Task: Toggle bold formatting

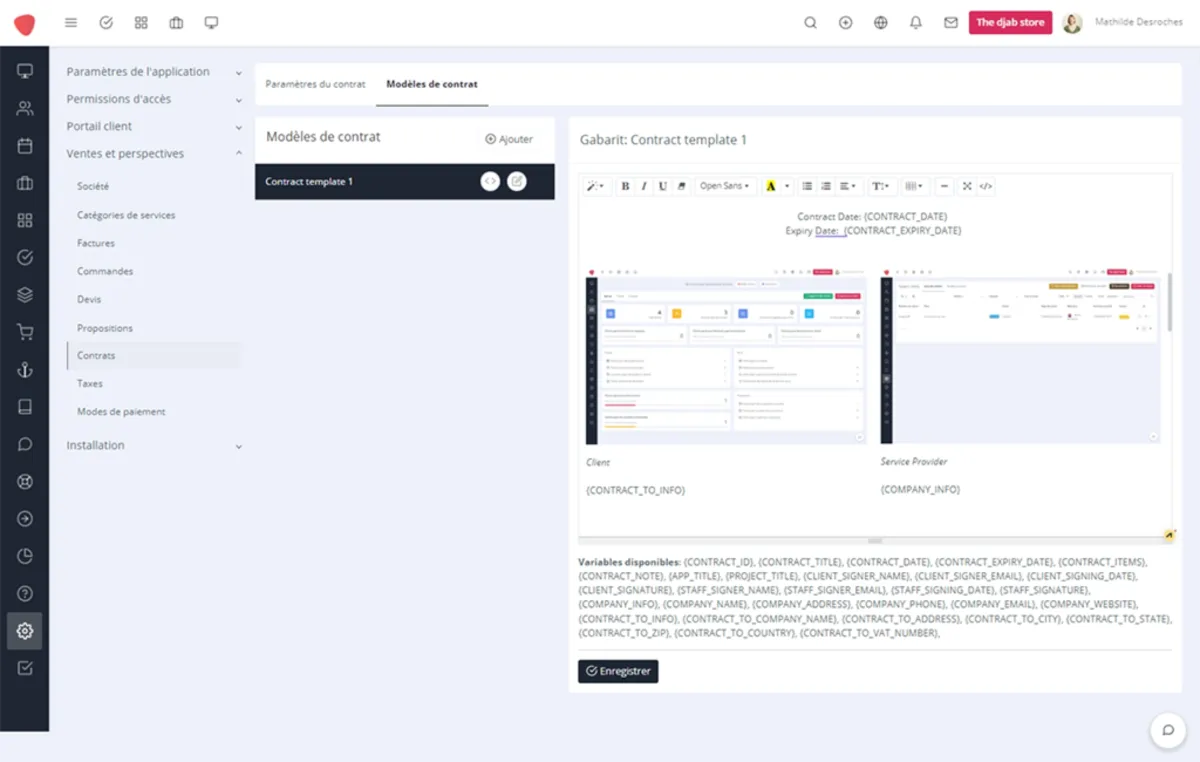Action: click(x=625, y=186)
